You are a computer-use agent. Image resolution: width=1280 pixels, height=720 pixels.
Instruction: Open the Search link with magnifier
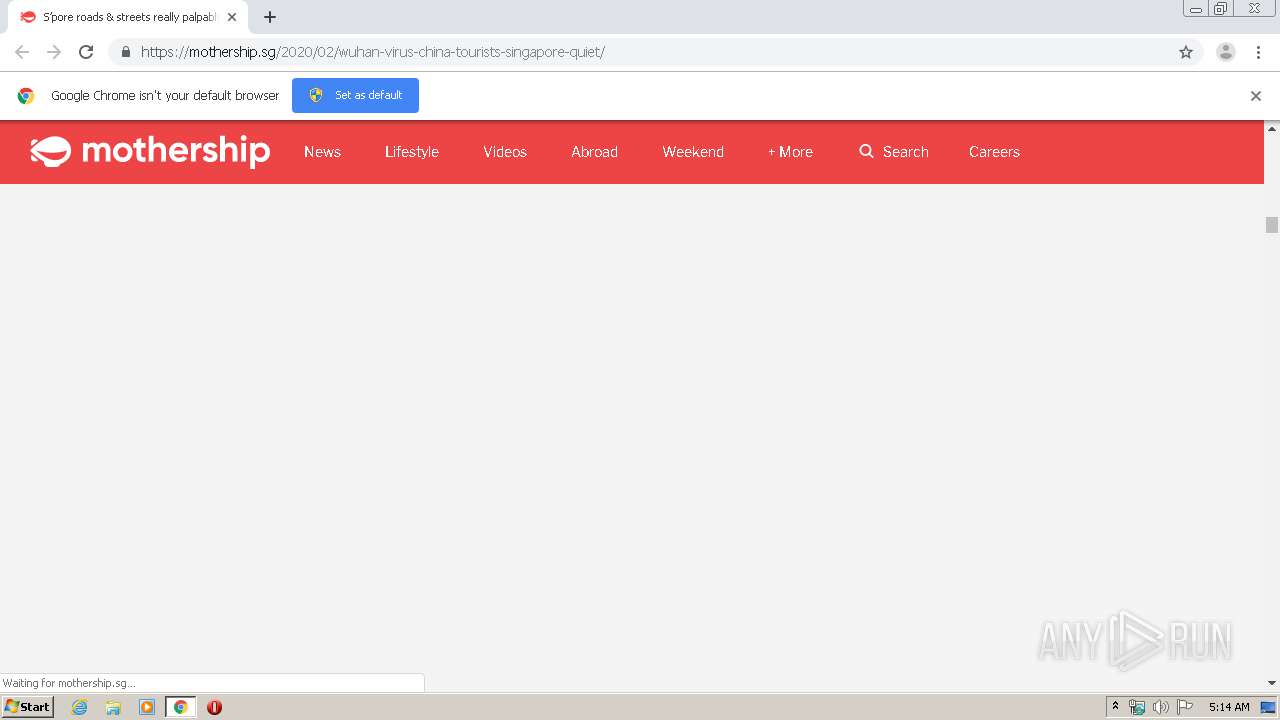coord(894,152)
